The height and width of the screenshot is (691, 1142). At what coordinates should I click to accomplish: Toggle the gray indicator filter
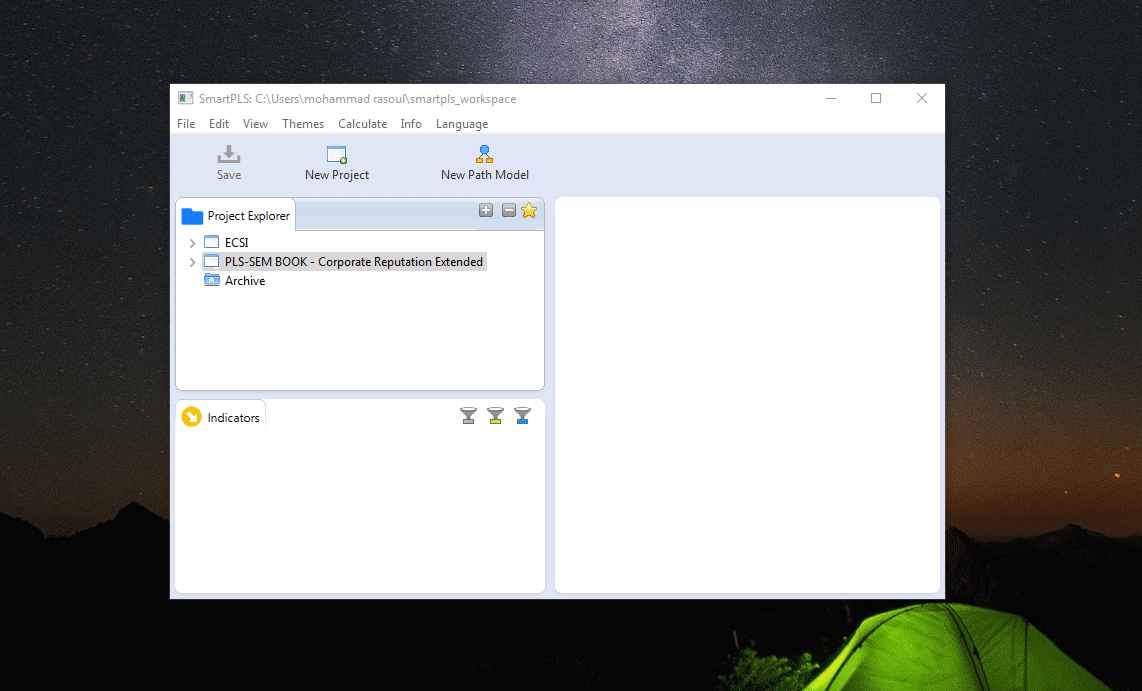pos(468,416)
